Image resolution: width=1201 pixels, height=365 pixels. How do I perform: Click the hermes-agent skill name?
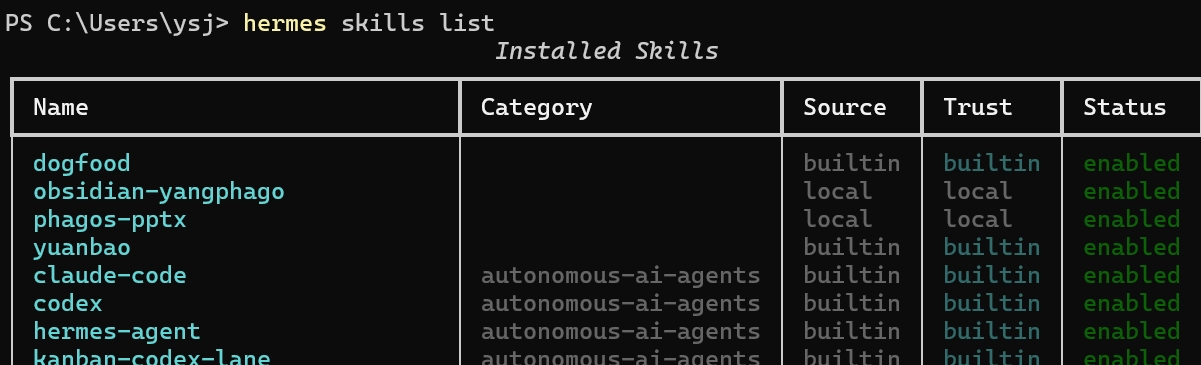click(117, 331)
